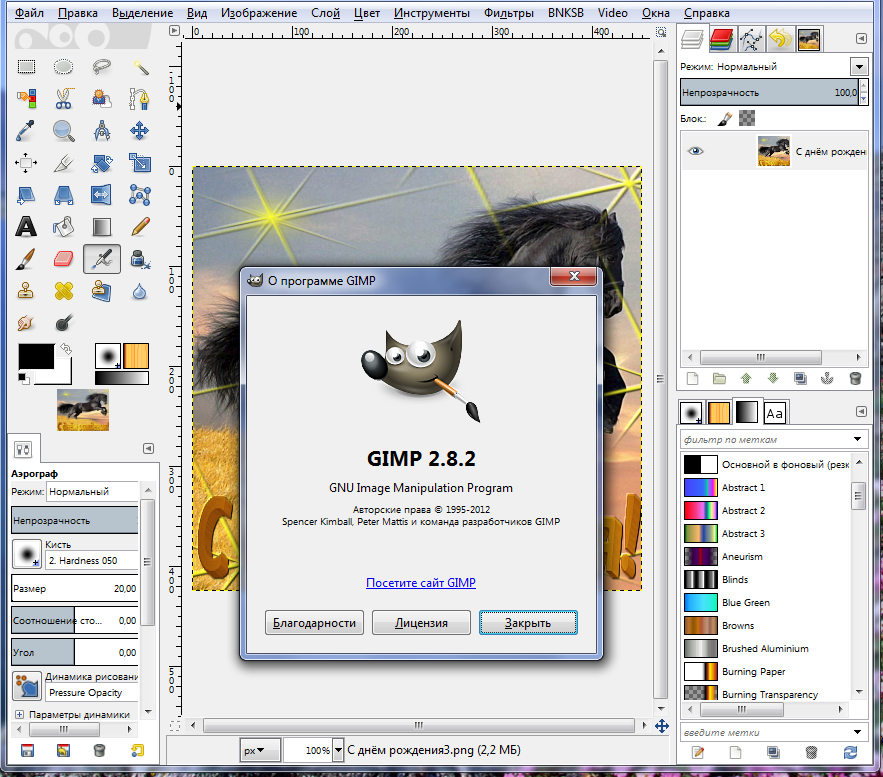Open the airbrush Режим Нормальный dropdown

coord(93,492)
